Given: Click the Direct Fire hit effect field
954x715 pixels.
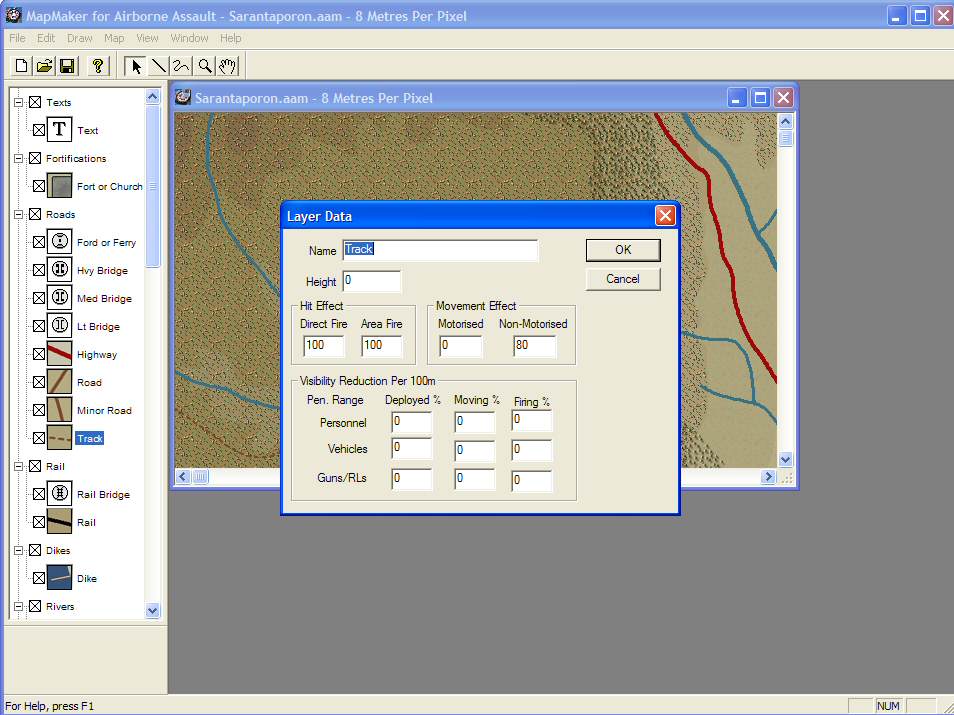Looking at the screenshot, I should [324, 346].
